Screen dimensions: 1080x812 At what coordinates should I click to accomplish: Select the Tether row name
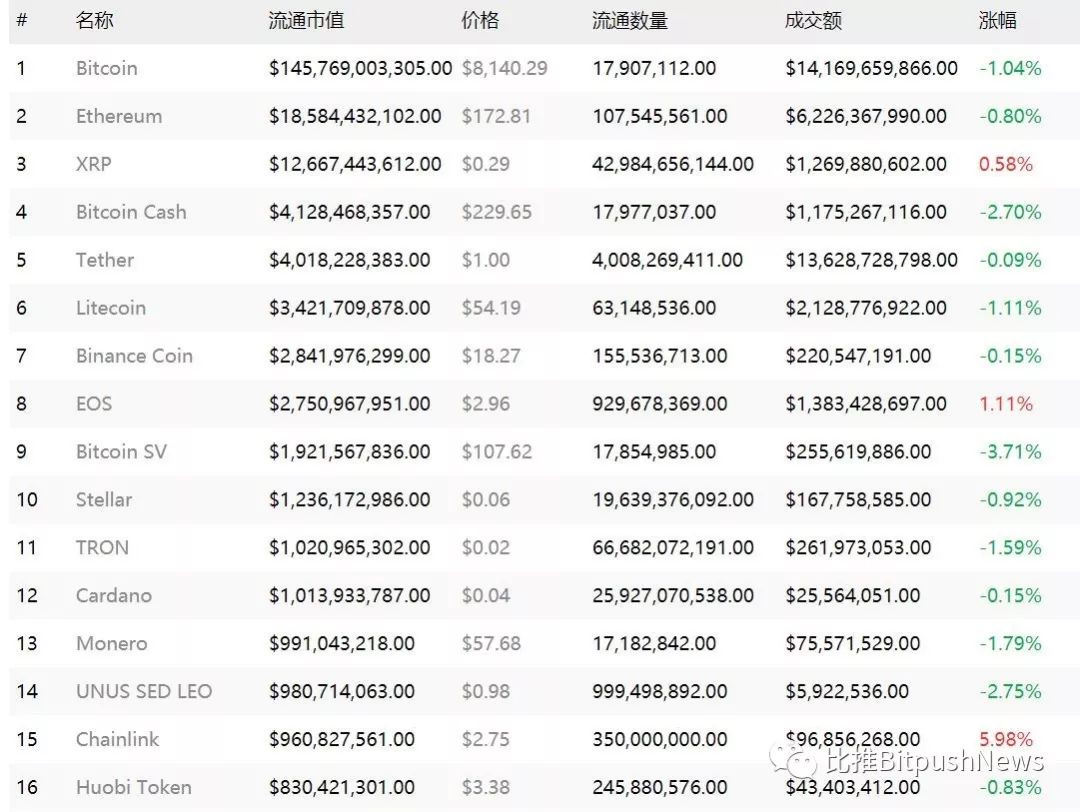(105, 260)
